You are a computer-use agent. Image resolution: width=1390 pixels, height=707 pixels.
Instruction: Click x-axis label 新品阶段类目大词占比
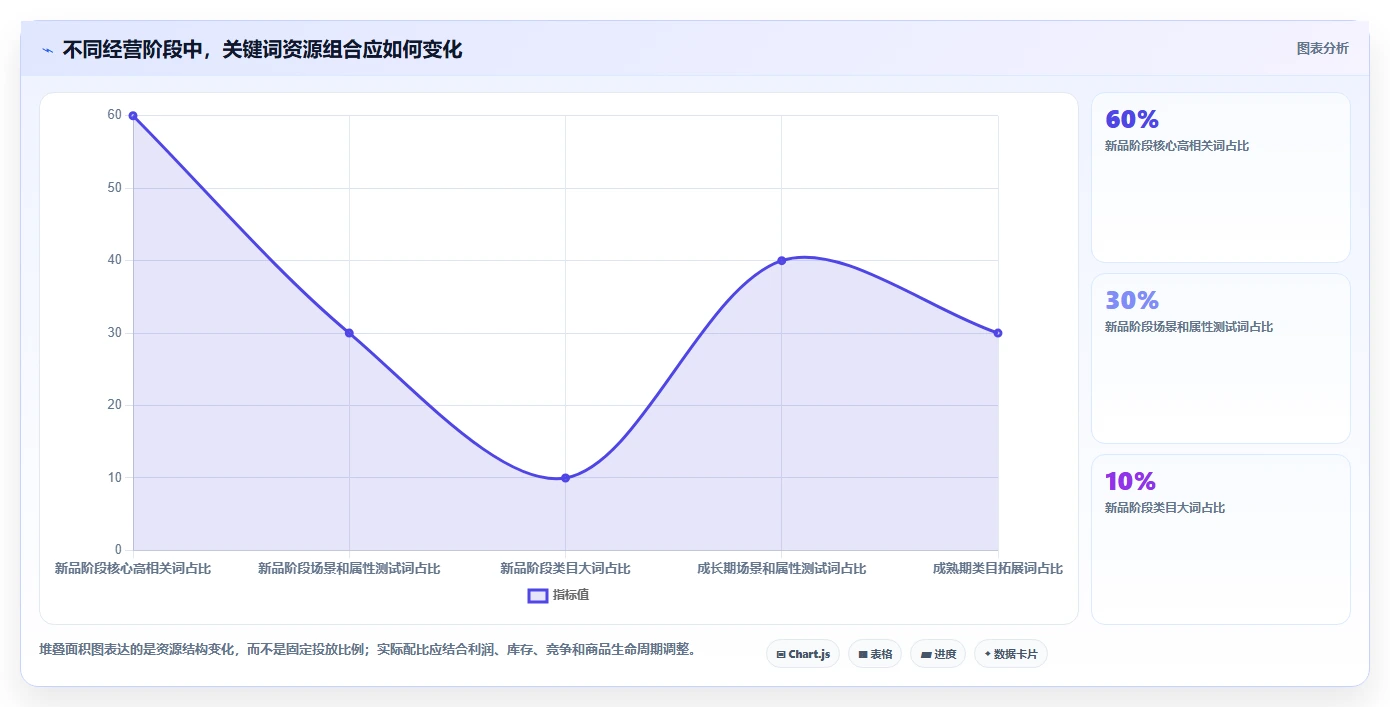click(x=565, y=568)
